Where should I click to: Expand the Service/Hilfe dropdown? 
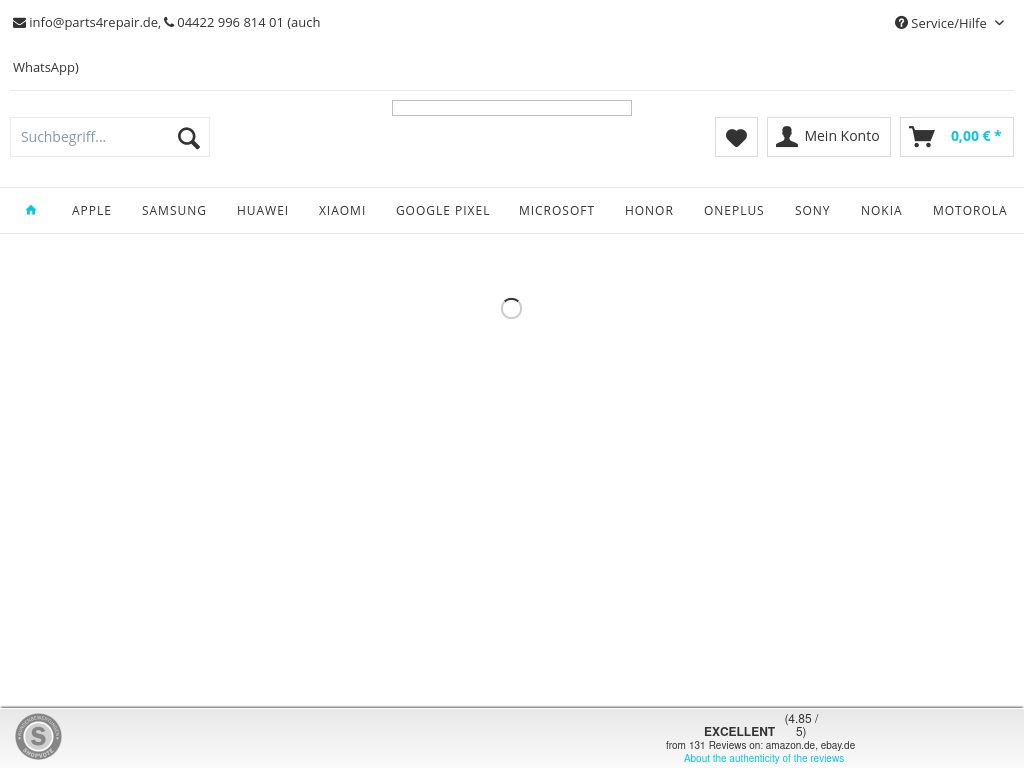pyautogui.click(x=949, y=23)
